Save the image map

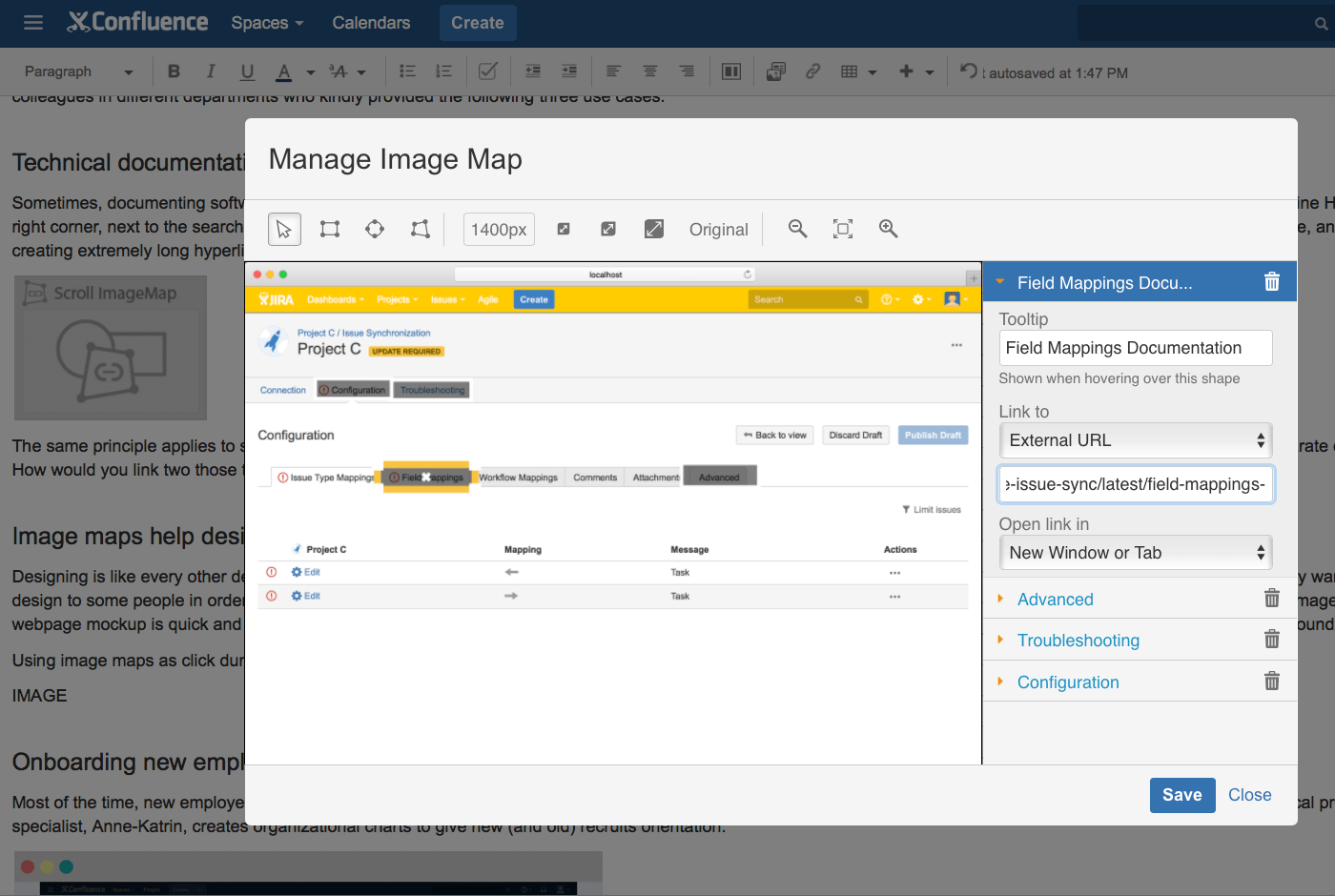tap(1182, 795)
